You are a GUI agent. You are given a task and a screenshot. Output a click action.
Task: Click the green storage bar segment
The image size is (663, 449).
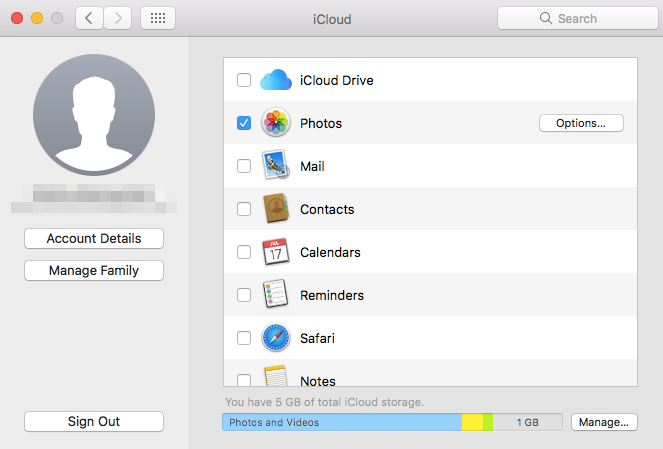tap(488, 422)
